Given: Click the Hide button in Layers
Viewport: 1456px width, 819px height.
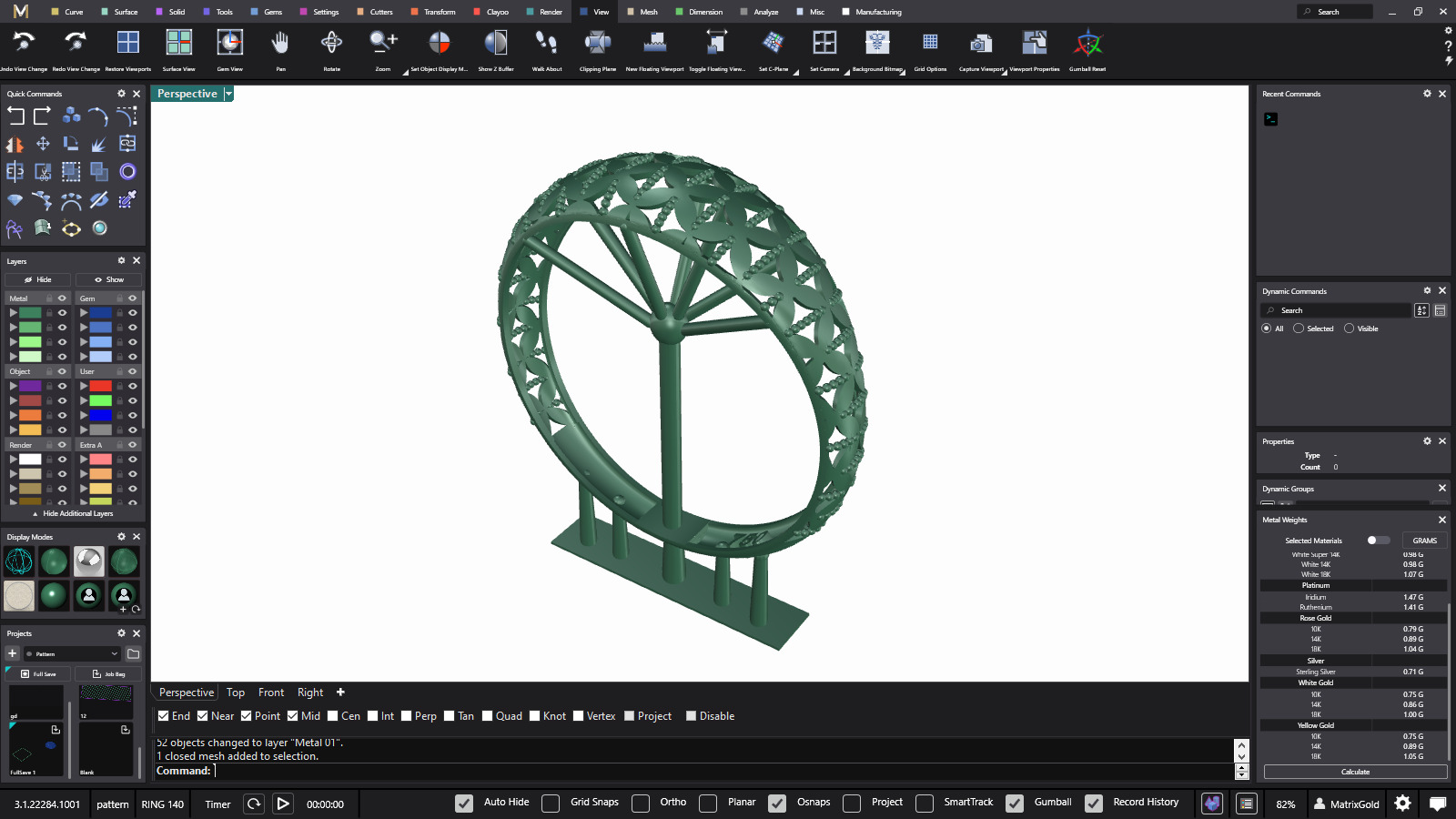Looking at the screenshot, I should tap(38, 279).
